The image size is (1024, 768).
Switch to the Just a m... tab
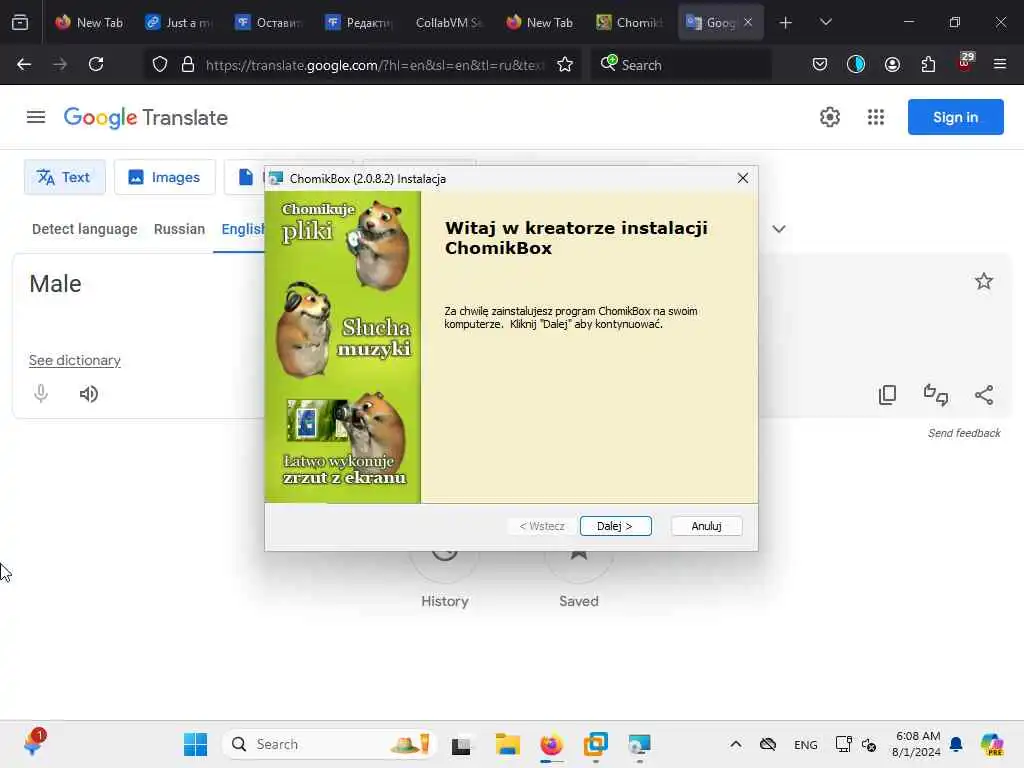(179, 22)
